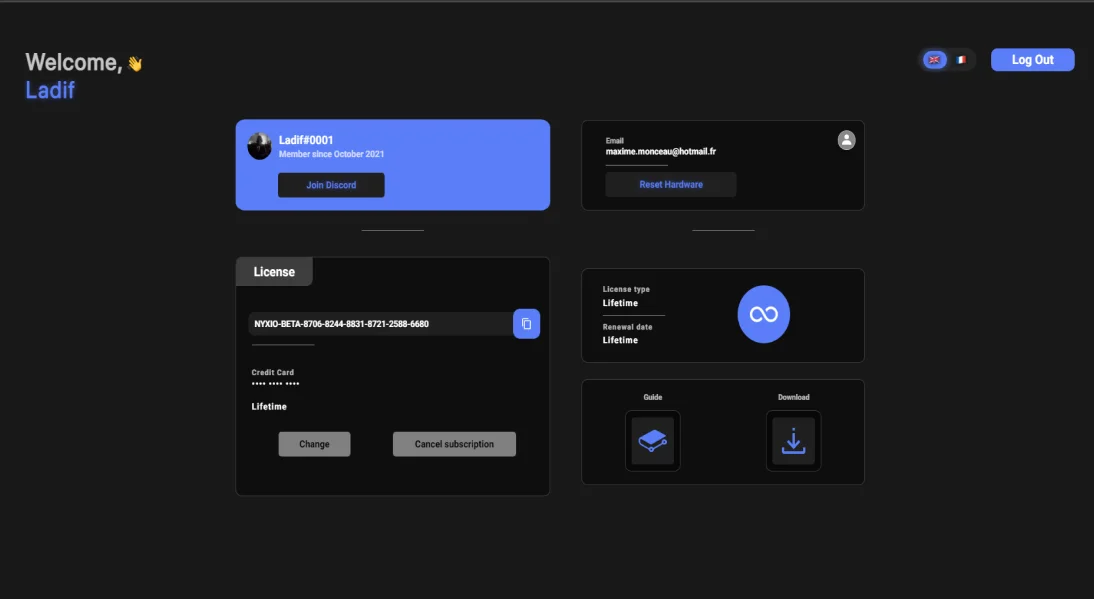Screen dimensions: 1094x599
Task: Select the License tab header
Action: 274,272
